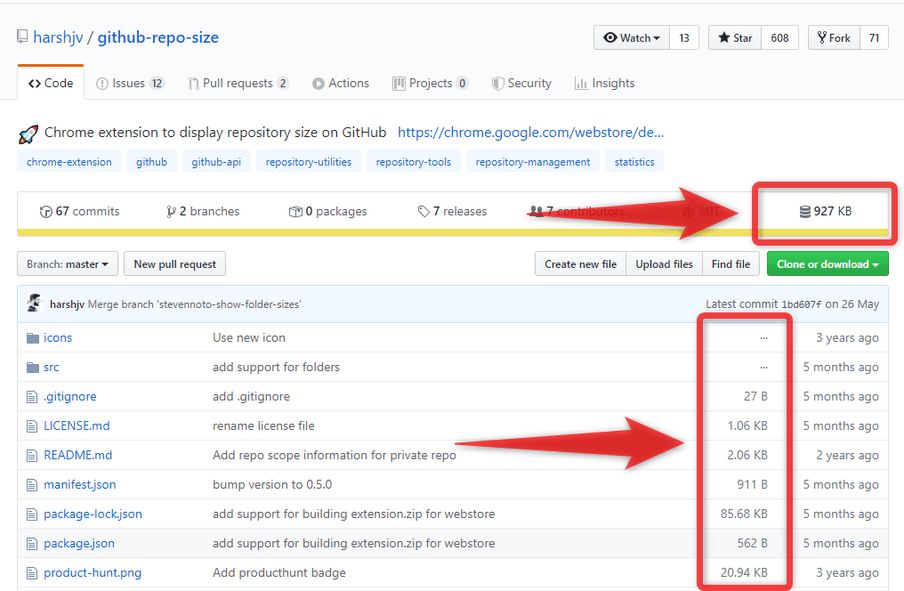The image size is (904, 591).
Task: Open the Actions tab
Action: tap(340, 83)
